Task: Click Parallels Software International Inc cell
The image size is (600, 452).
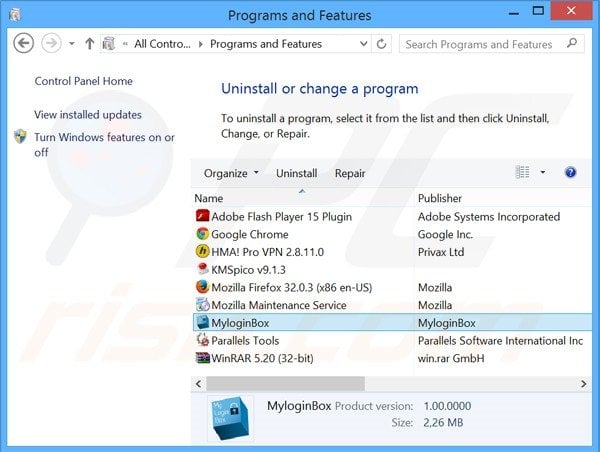Action: 500,341
